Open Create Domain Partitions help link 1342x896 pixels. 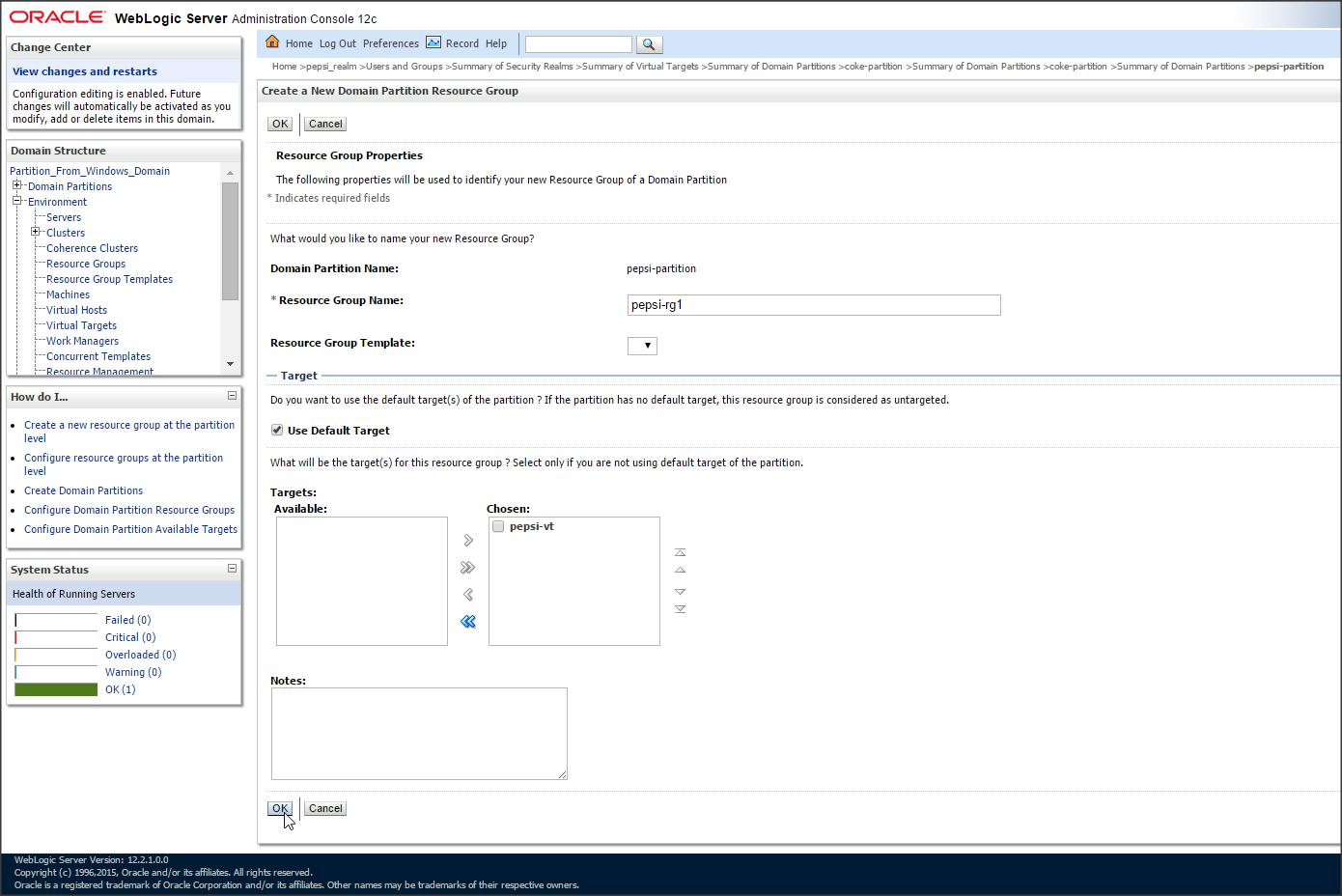[x=83, y=490]
